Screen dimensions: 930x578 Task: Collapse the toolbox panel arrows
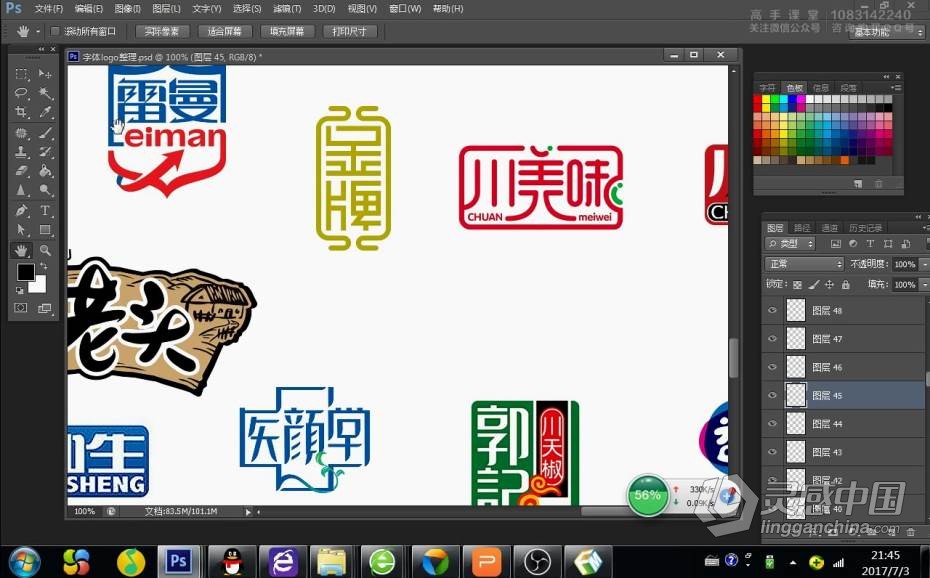tap(41, 49)
